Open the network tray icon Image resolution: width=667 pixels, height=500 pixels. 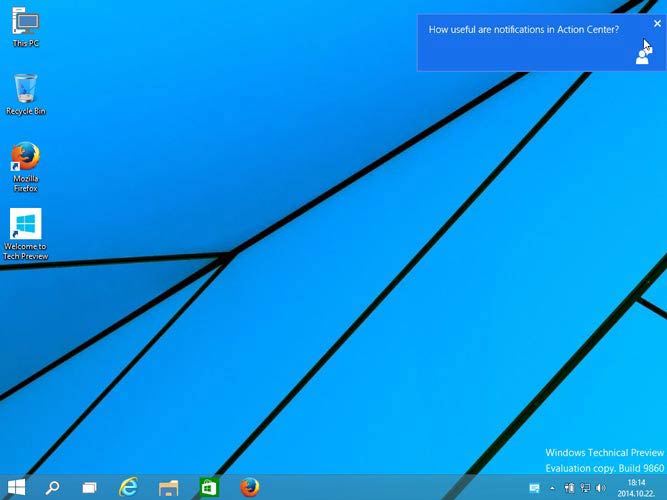(x=585, y=488)
